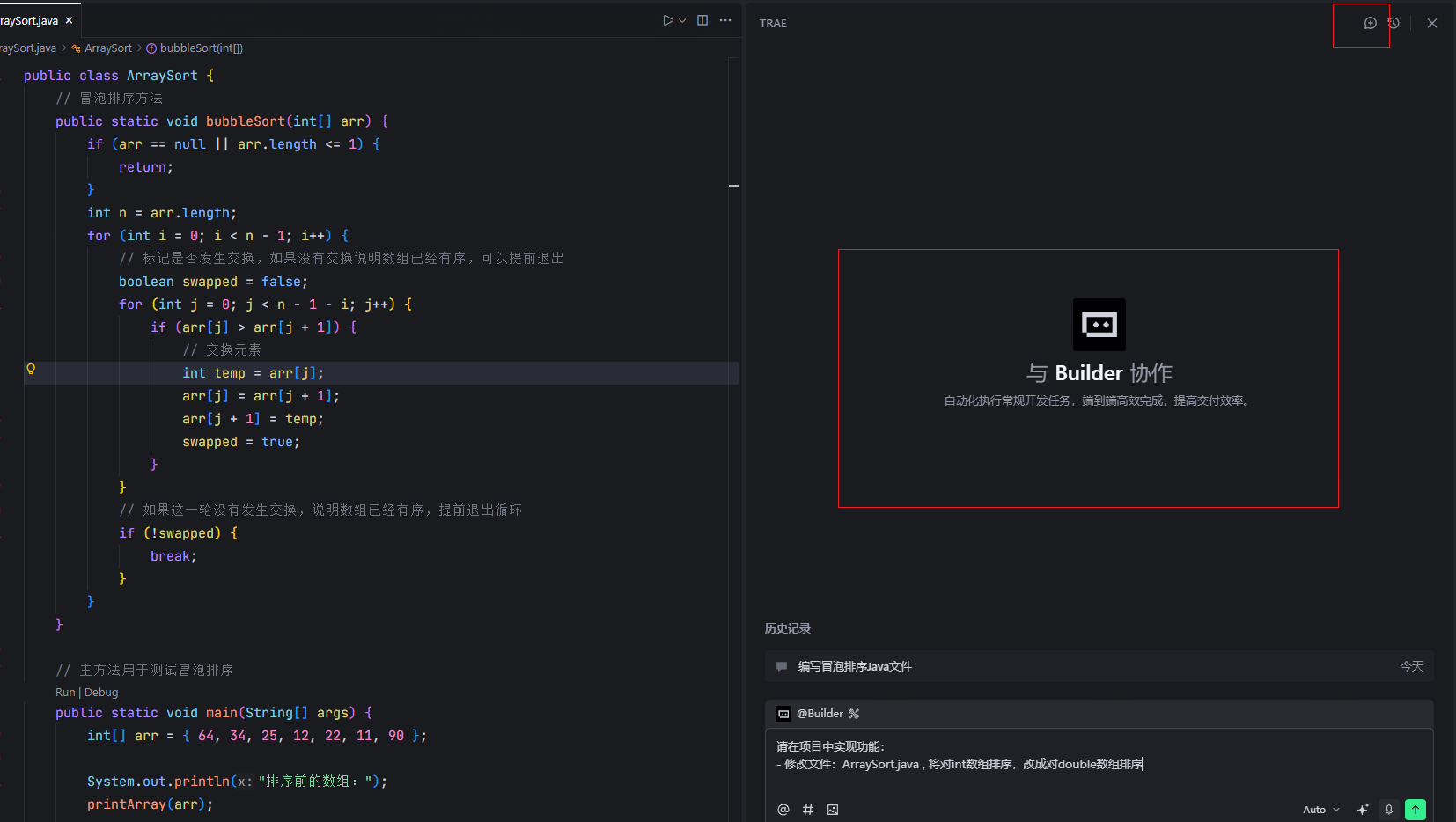Click the 'public class ArraySort {' line
This screenshot has height=822, width=1456.
point(119,76)
